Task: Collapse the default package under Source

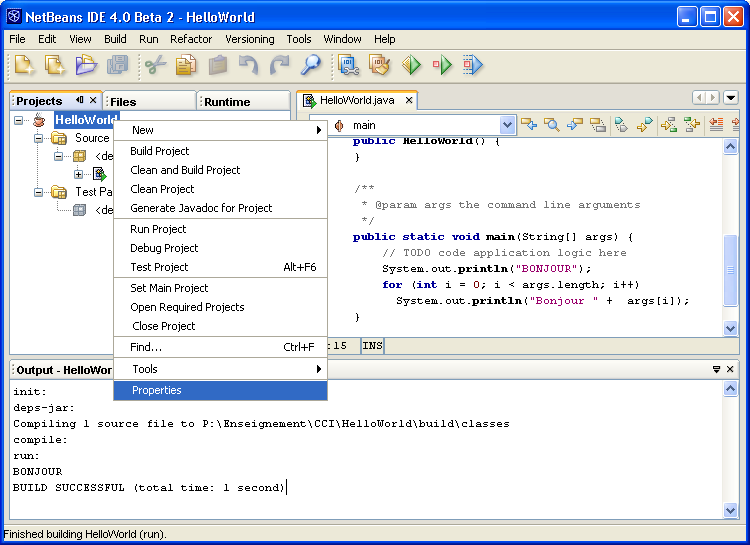Action: point(58,156)
